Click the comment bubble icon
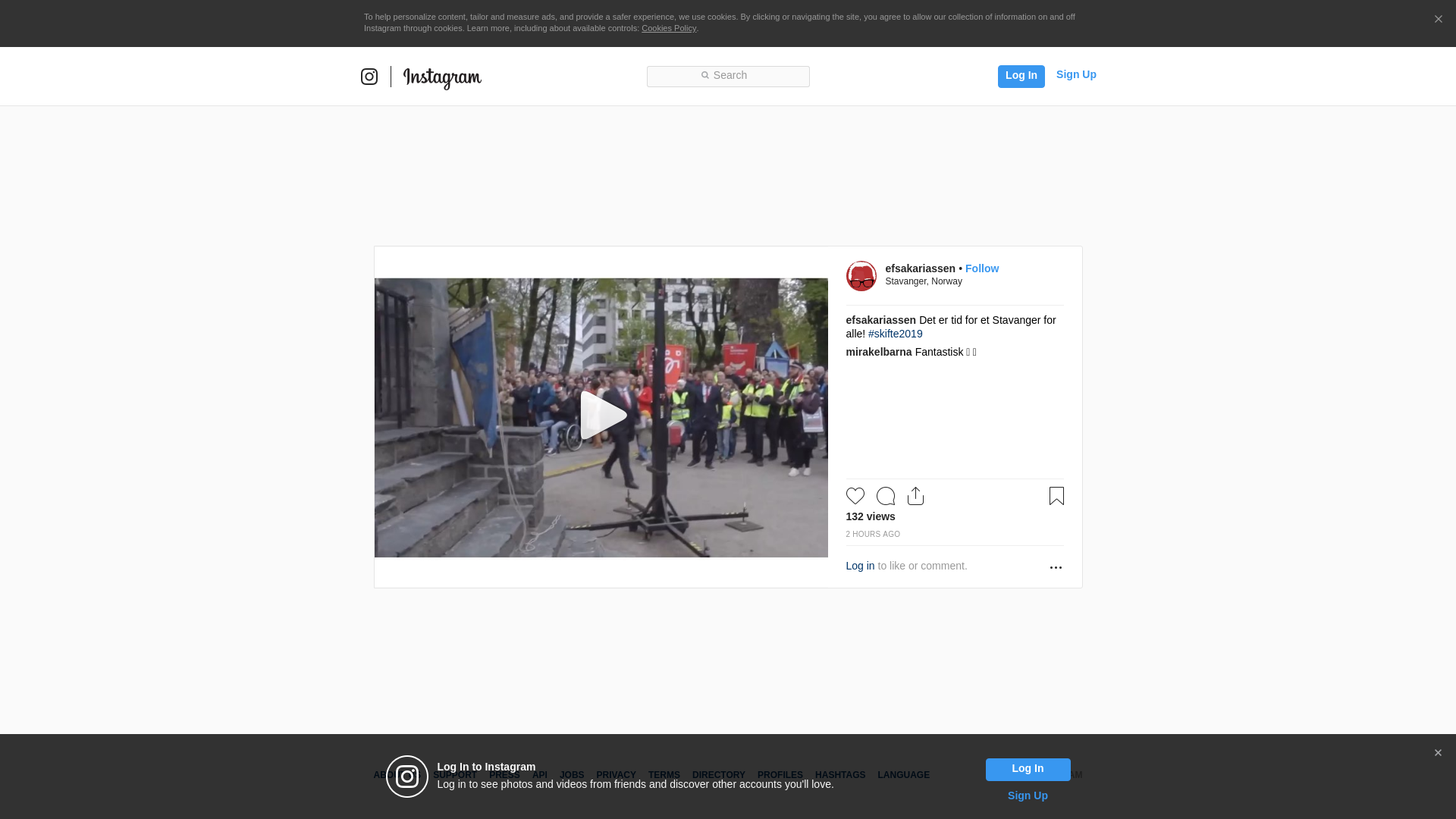Screen dimensions: 1456x819 click(x=885, y=496)
